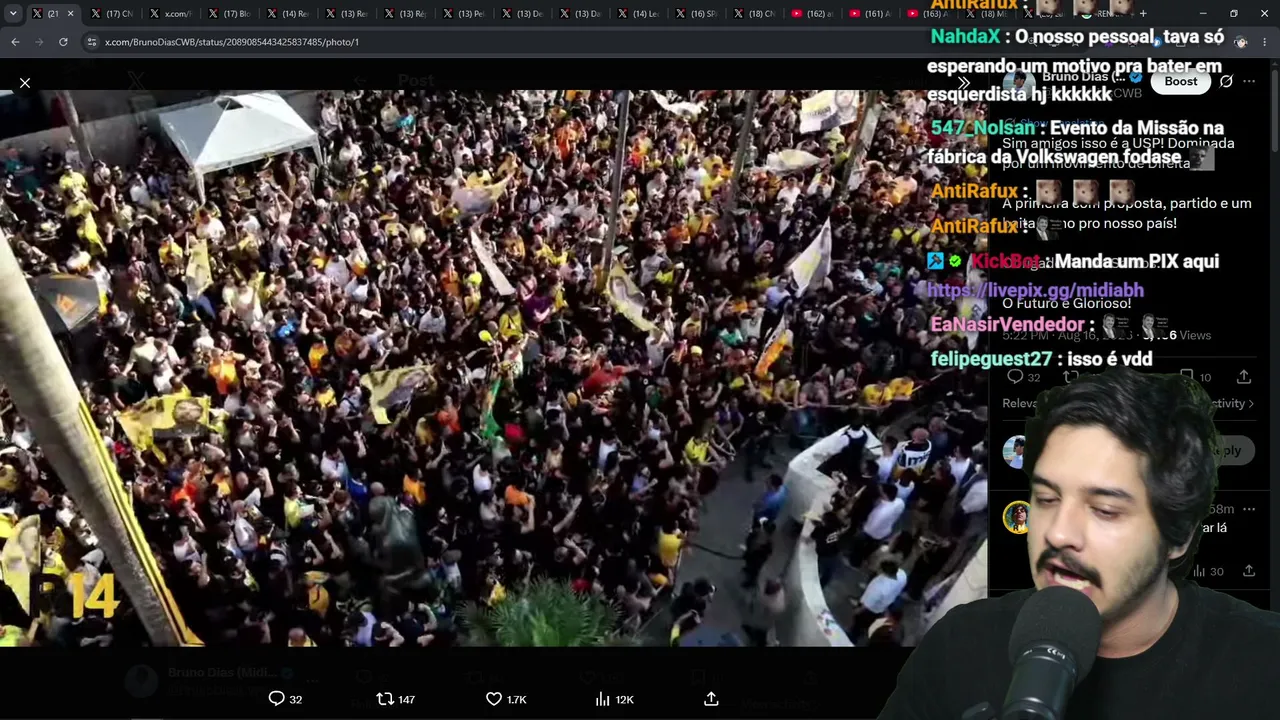The height and width of the screenshot is (720, 1280).
Task: Switch to the tab labeled (17) CN
Action: 112,14
